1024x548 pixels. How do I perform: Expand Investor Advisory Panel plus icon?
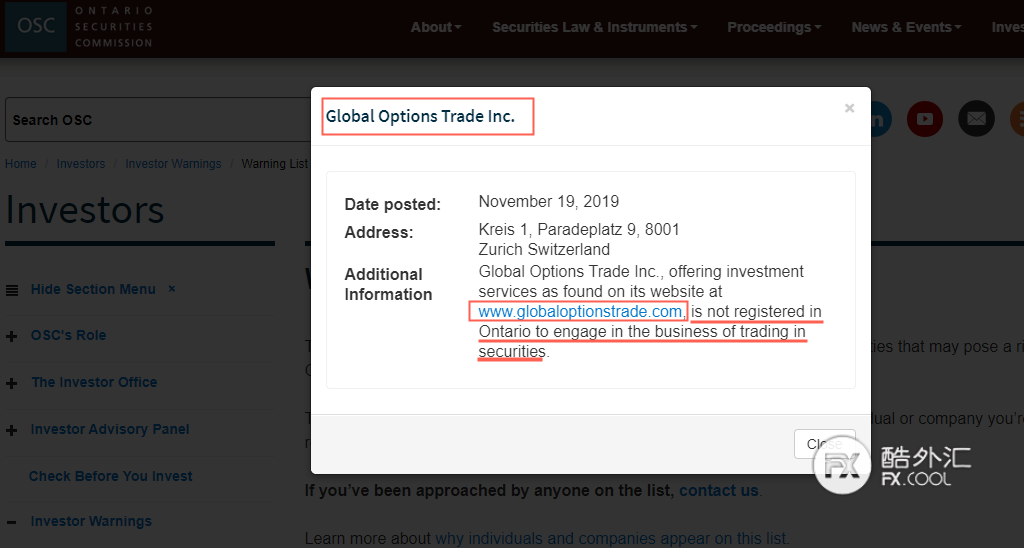coord(11,430)
